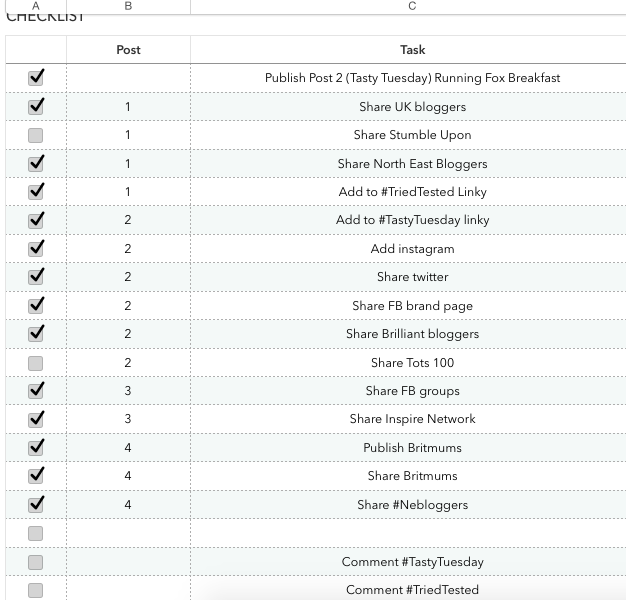
Task: Uncheck the Add instagram checkbox
Action: point(36,248)
